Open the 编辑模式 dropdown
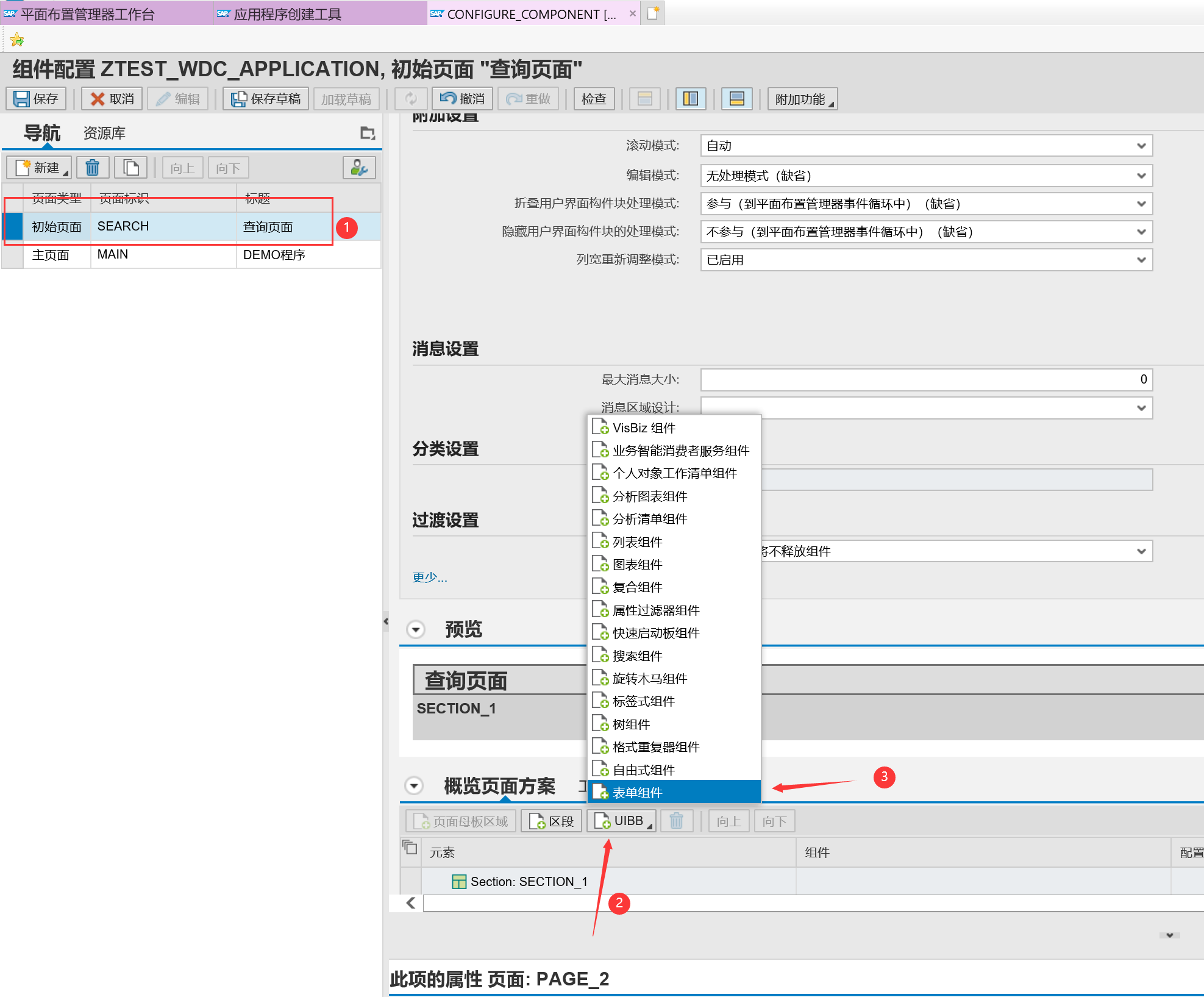 tap(1141, 176)
